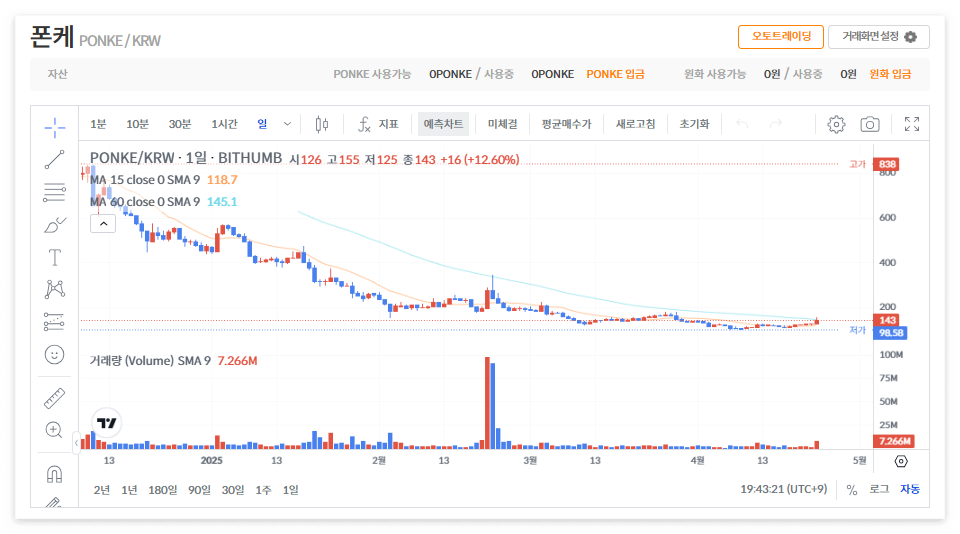Set range to 1년
Viewport: 960px width, 534px height.
[x=129, y=490]
